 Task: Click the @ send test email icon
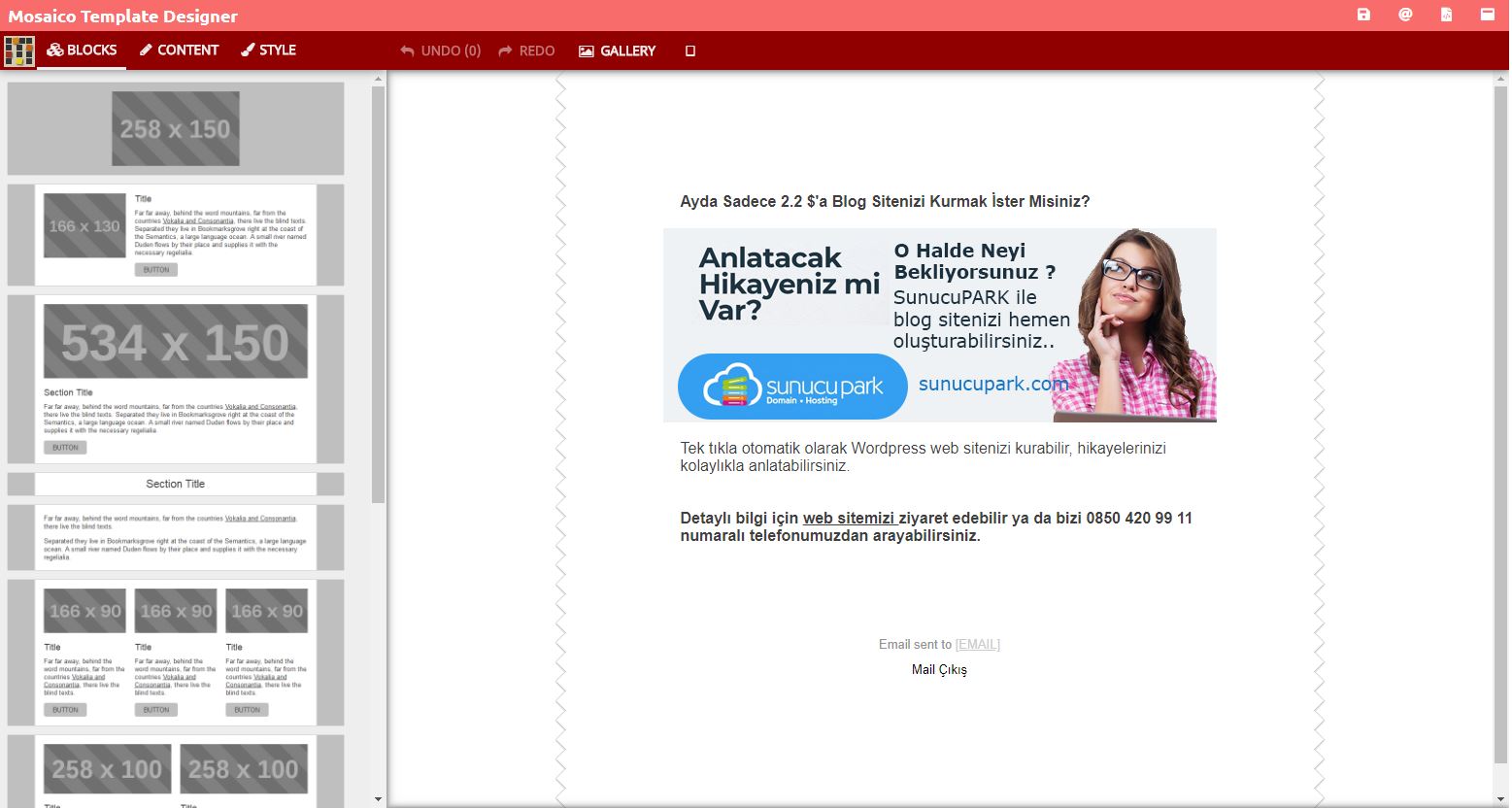pos(1405,15)
